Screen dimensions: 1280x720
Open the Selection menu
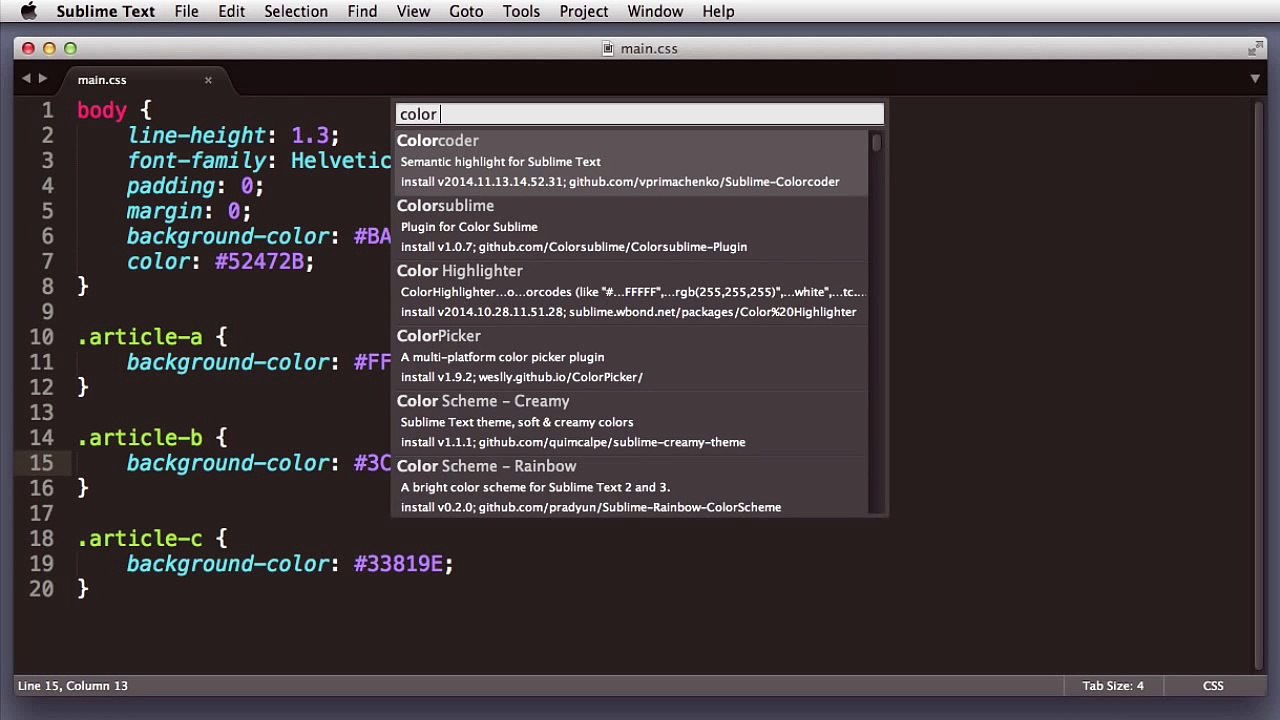296,12
